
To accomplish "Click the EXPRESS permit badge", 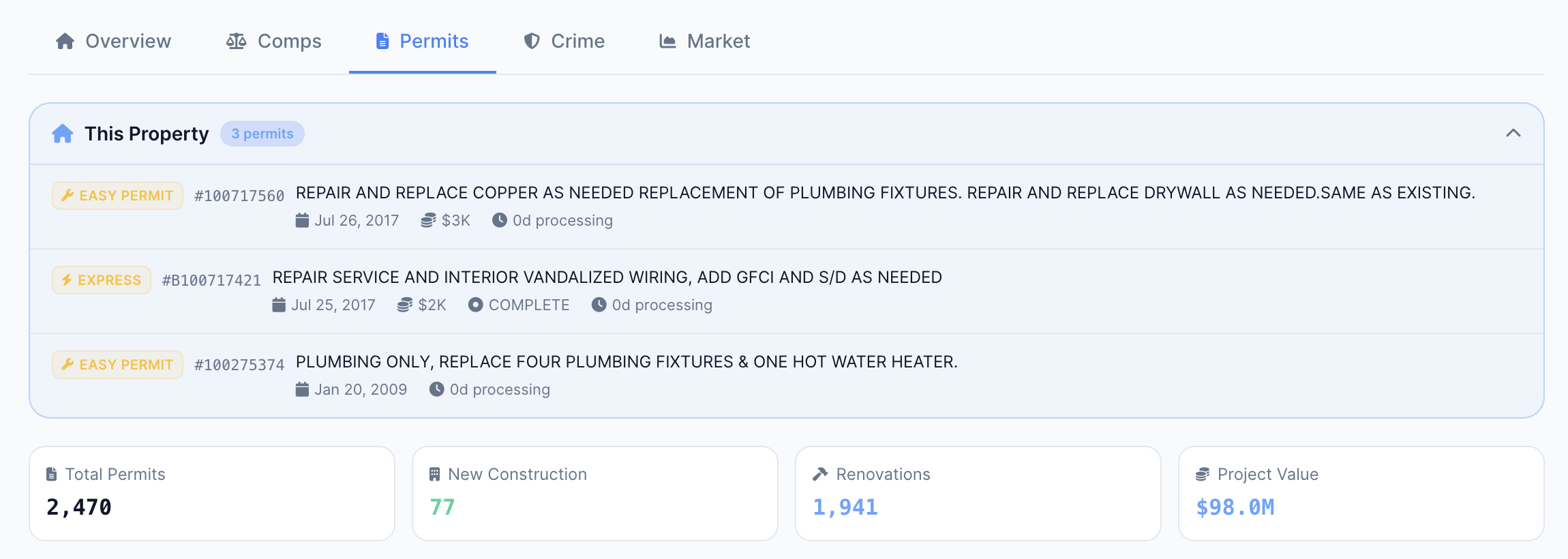I will point(102,280).
